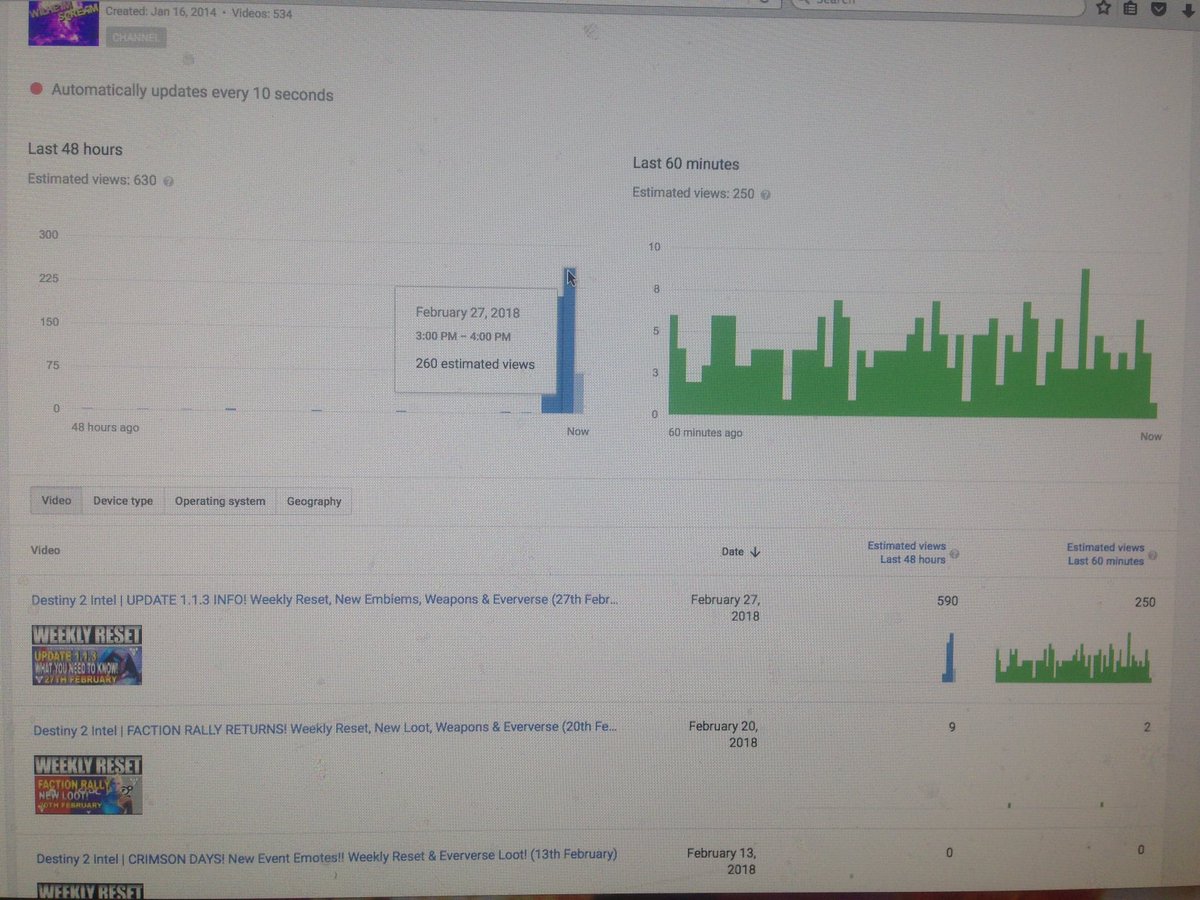Screen dimensions: 1200x900
Task: Click the Estimated views Last 60 minutes column header
Action: [1105, 554]
